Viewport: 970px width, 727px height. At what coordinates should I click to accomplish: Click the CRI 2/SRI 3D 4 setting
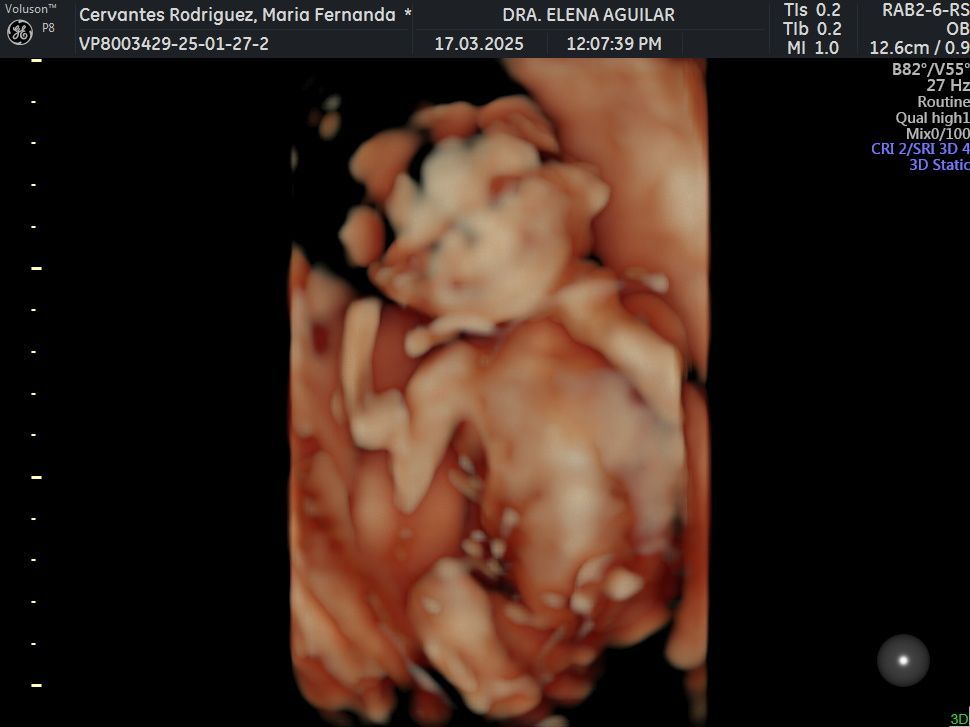[920, 149]
